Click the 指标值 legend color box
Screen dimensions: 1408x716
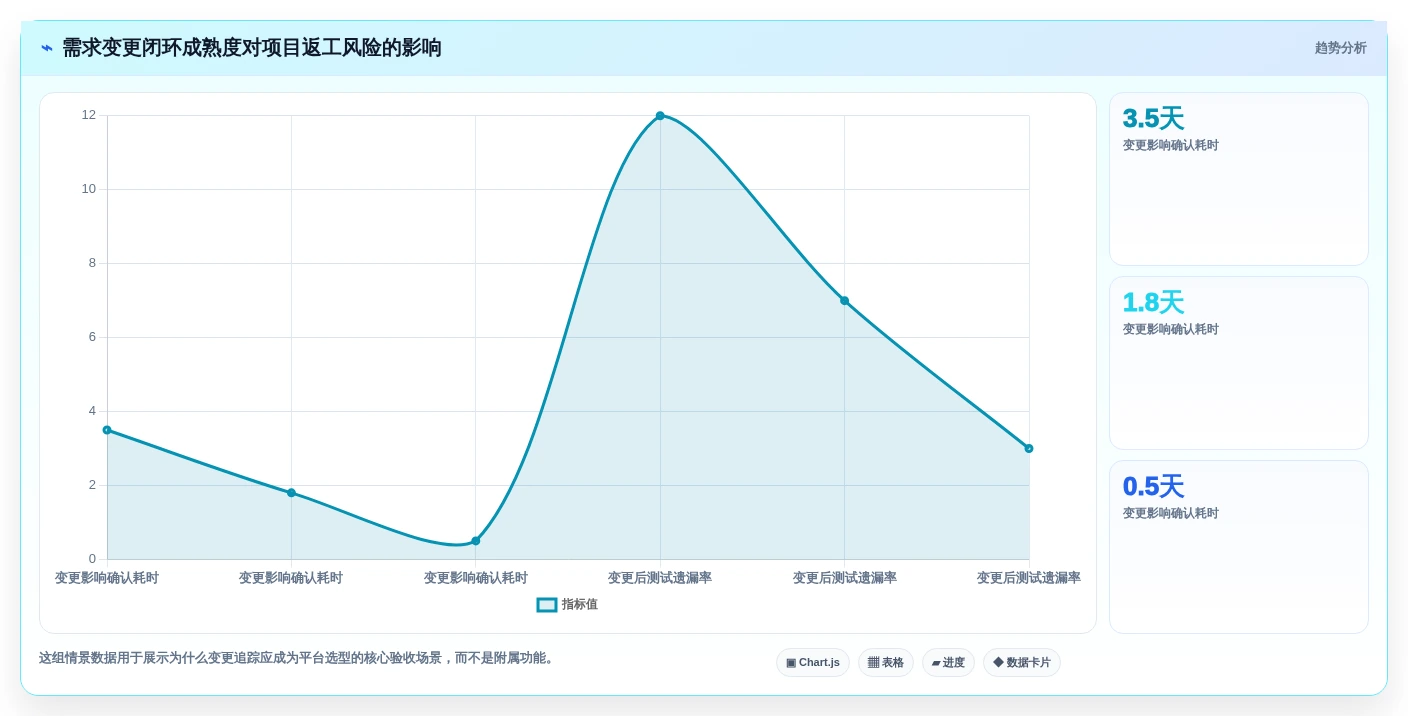coord(547,605)
